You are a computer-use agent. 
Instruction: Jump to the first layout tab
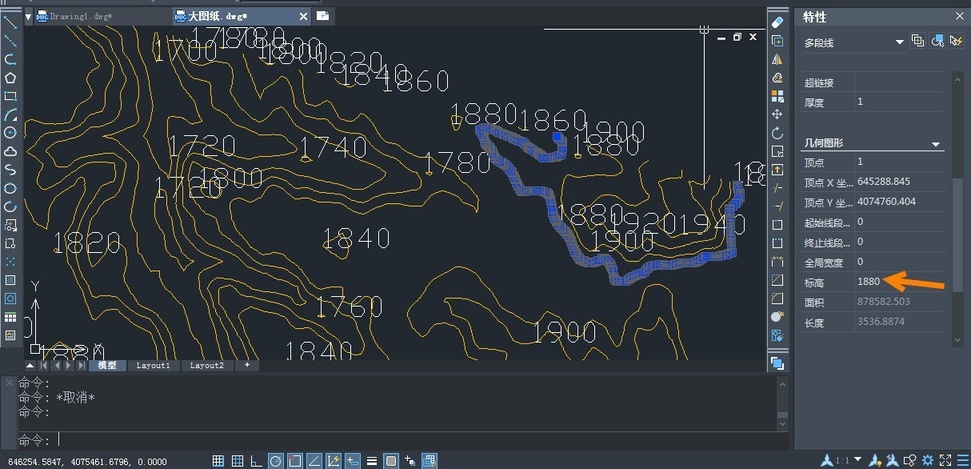click(x=43, y=366)
